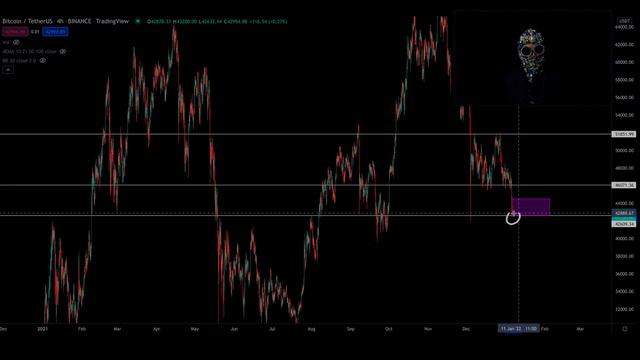Click the Sep label on the time axis
The height and width of the screenshot is (360, 640).
(x=351, y=329)
